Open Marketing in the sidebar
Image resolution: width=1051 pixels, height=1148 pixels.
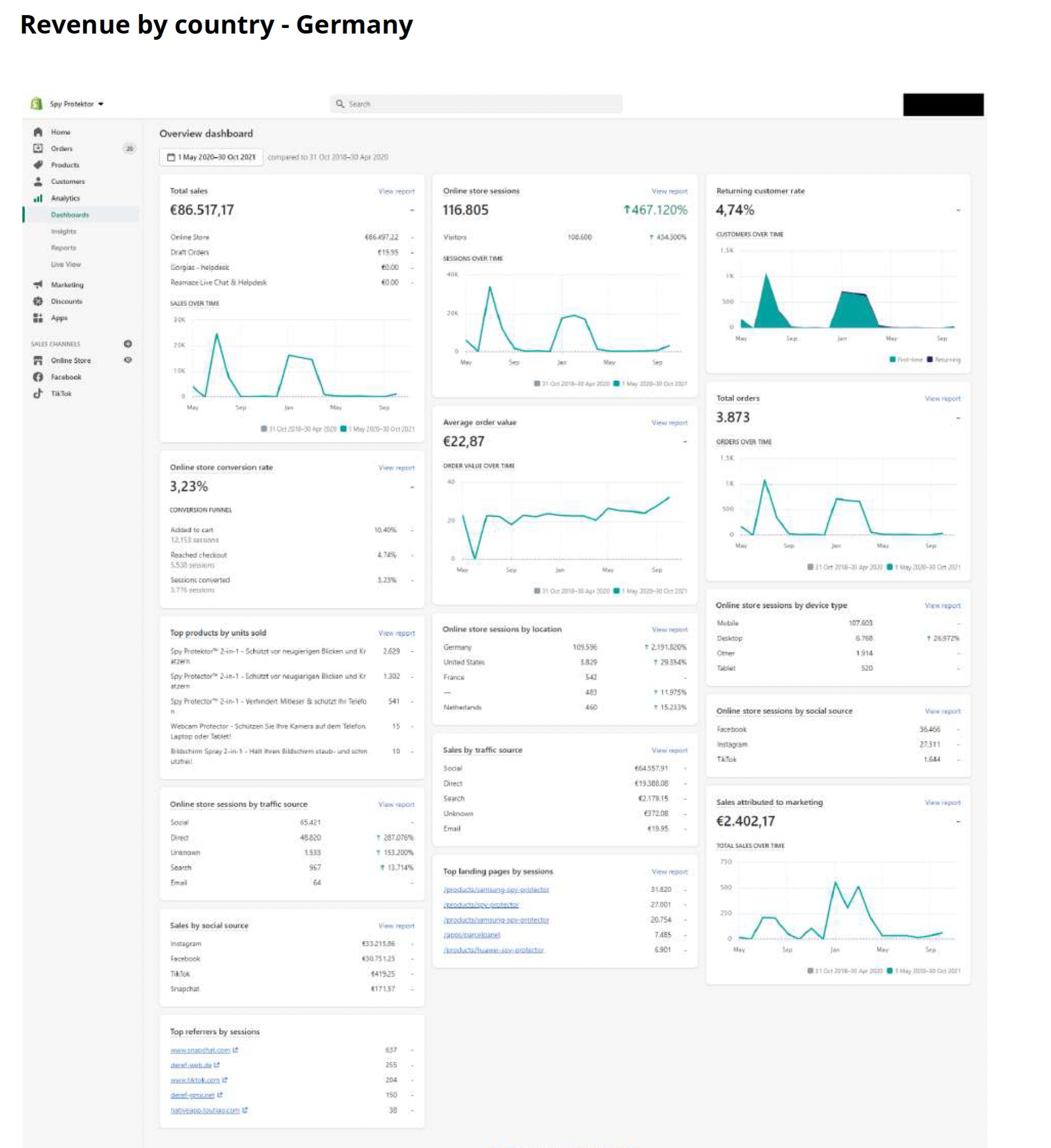click(x=67, y=285)
